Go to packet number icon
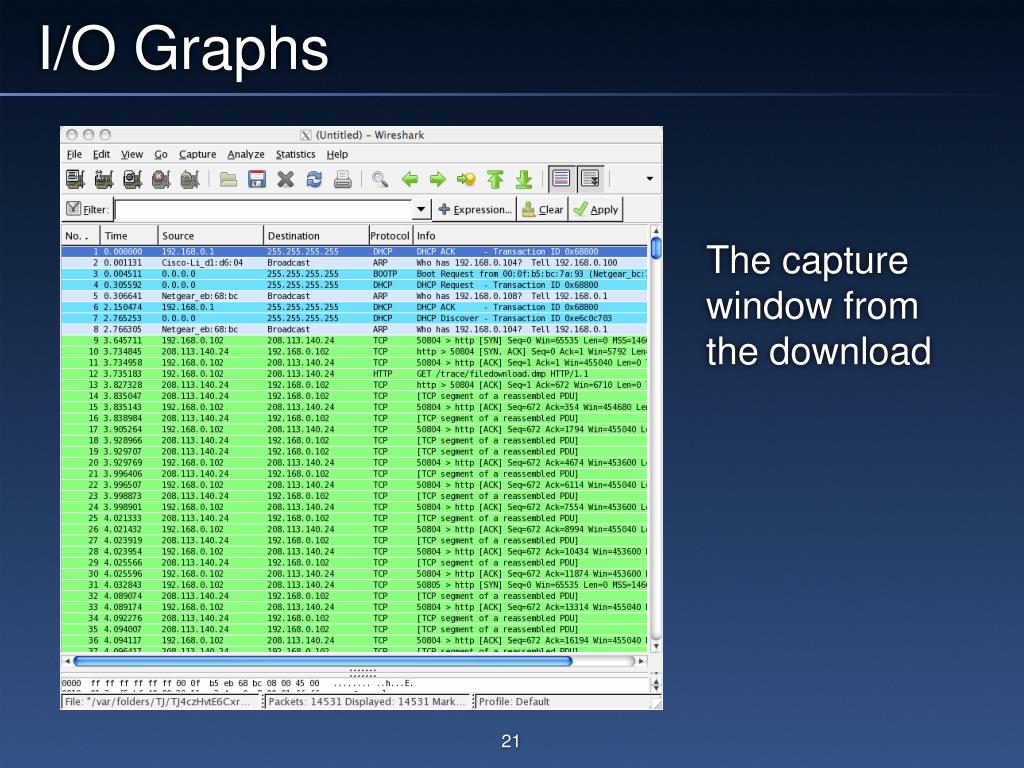Screen dimensions: 1024x768 coord(466,179)
